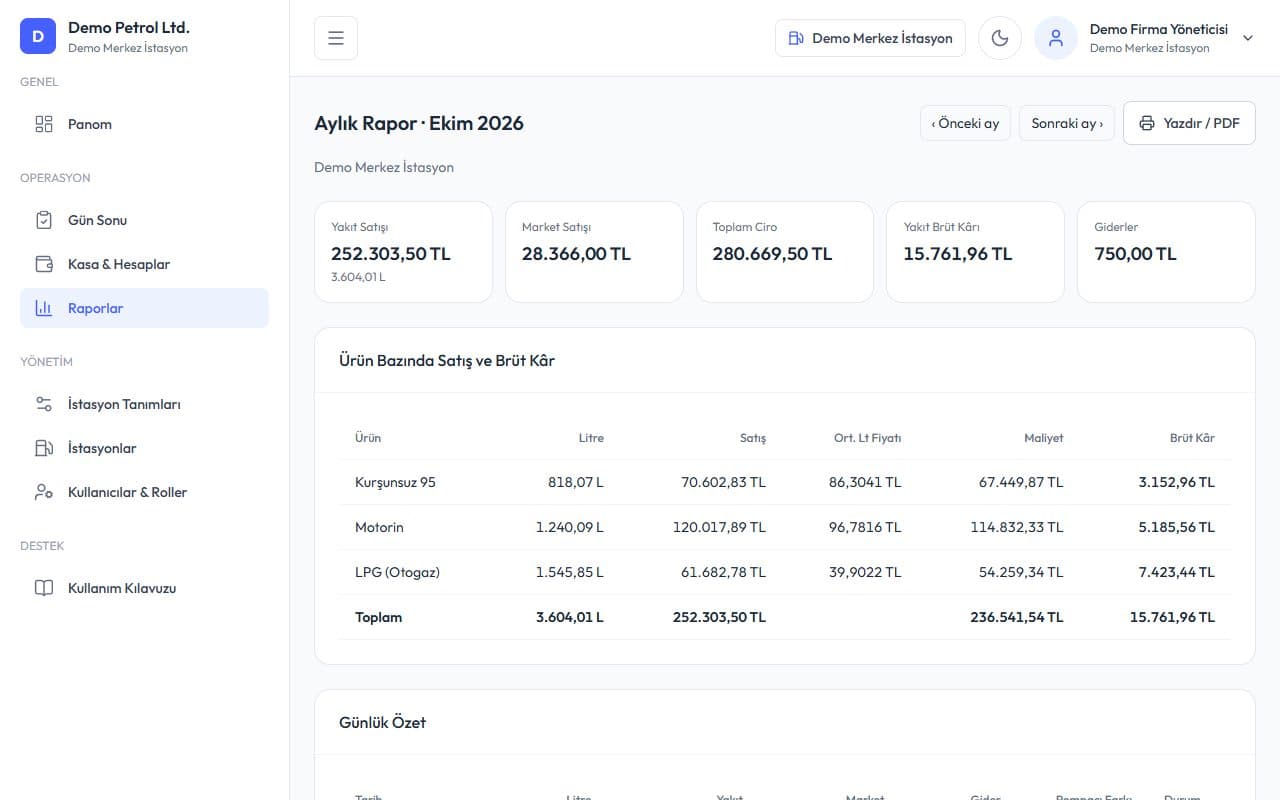The image size is (1280, 800).
Task: Click the Gün Sonu clipboard icon
Action: (44, 220)
